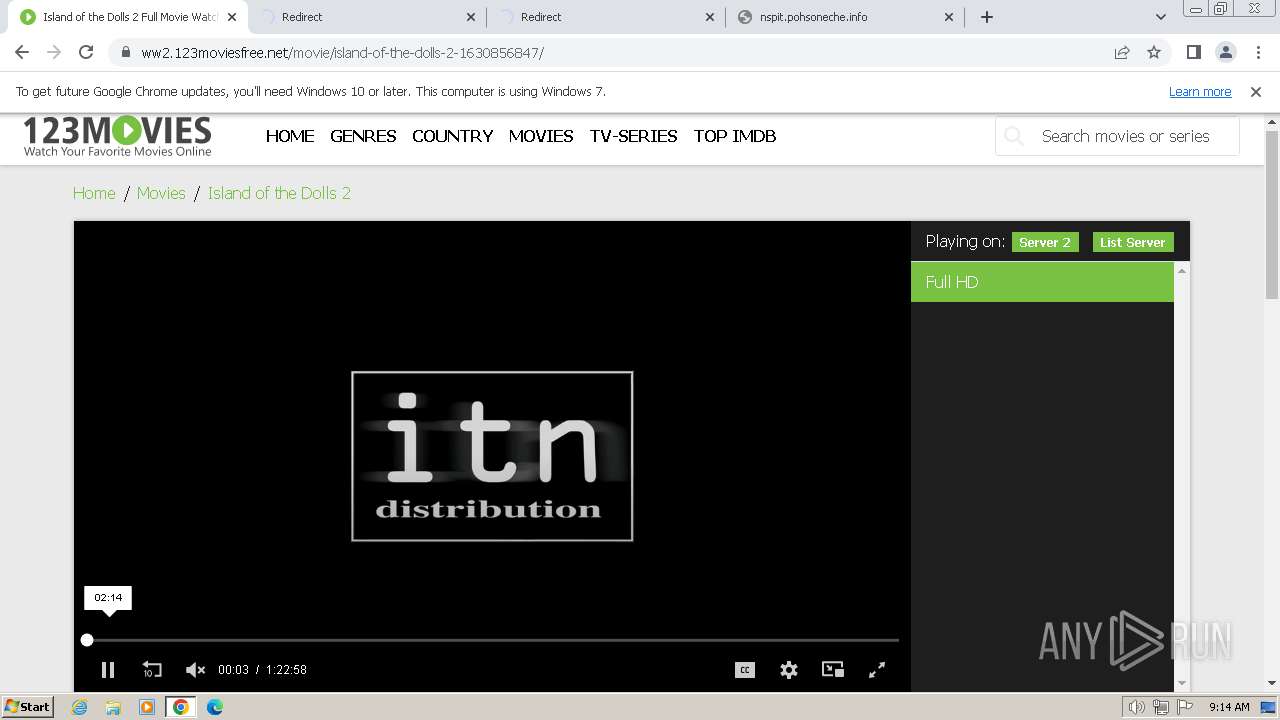Go forward in browser history
1280x720 pixels.
coord(54,52)
